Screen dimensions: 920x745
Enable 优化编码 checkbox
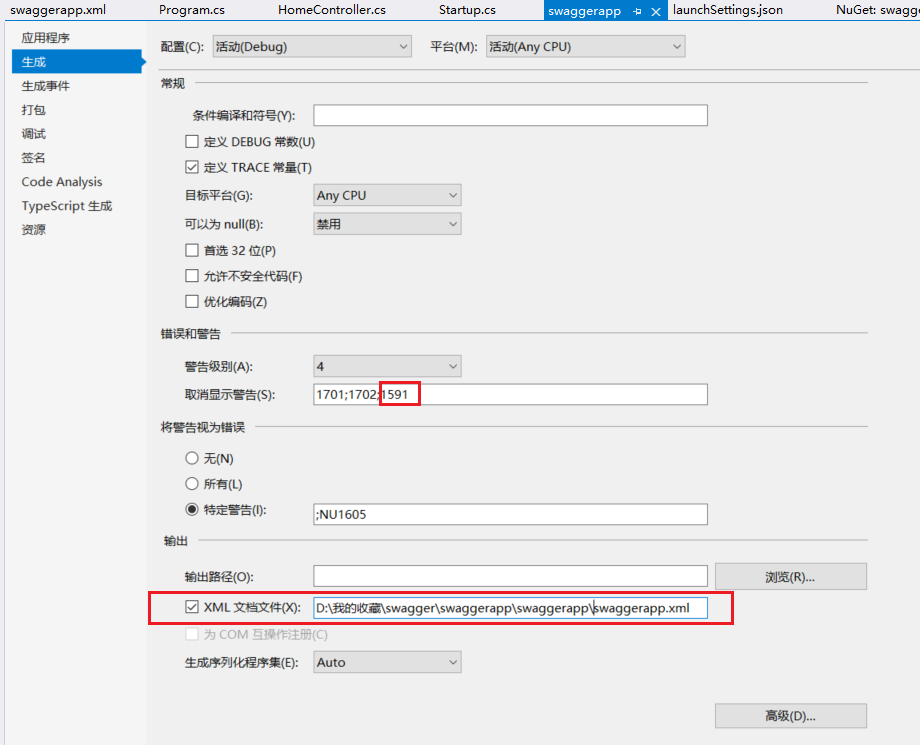[x=192, y=302]
